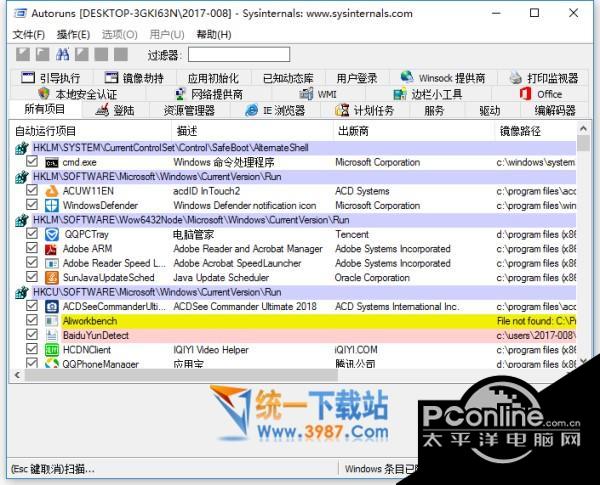Uncheck the cmd.exe autorun entry

coord(32,162)
